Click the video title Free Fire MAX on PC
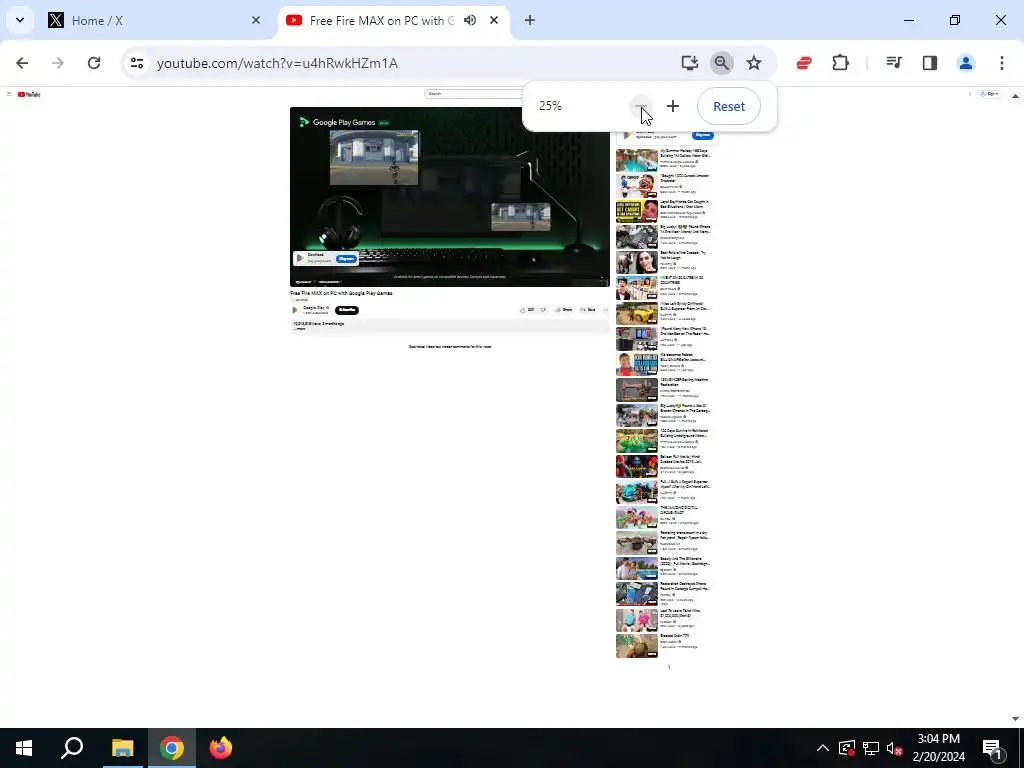Viewport: 1024px width, 768px height. pyautogui.click(x=341, y=293)
